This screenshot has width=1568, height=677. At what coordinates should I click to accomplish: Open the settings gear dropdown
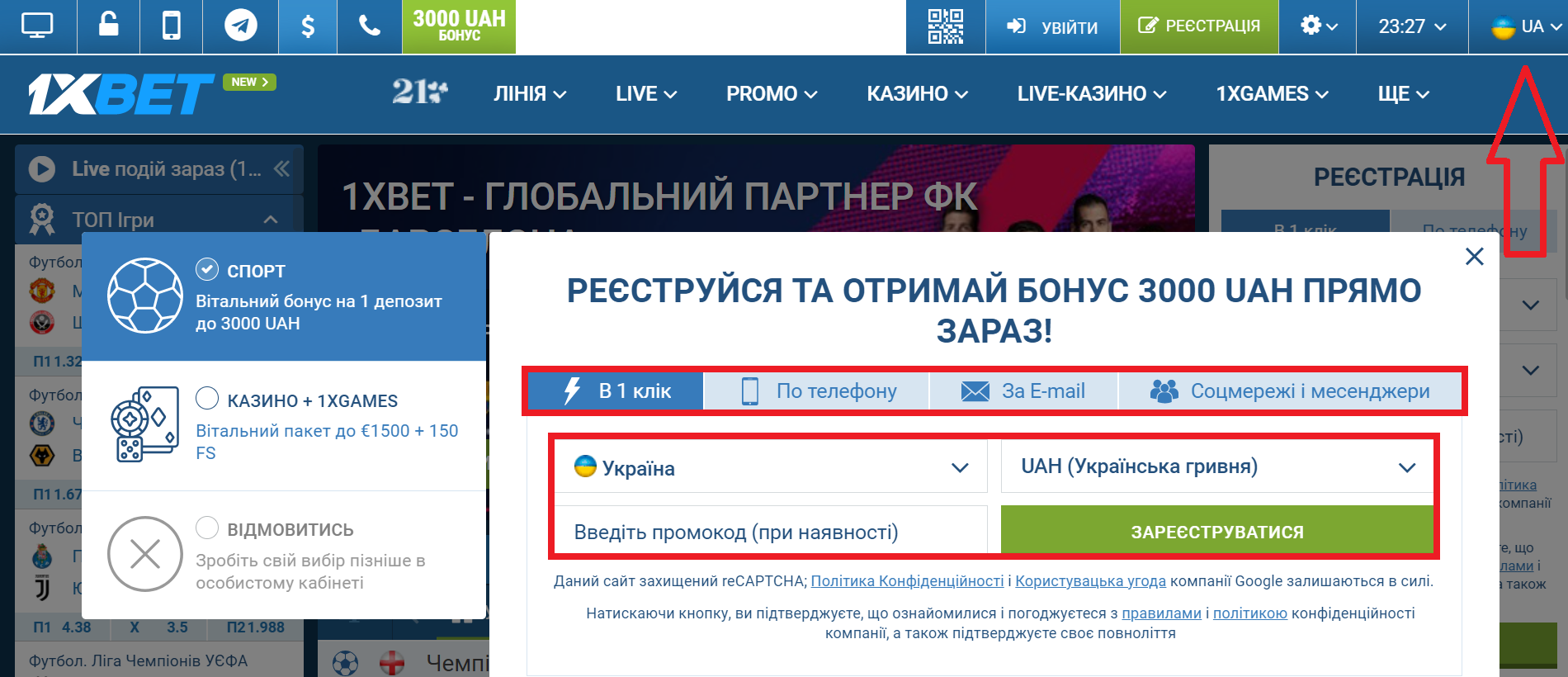1318,26
